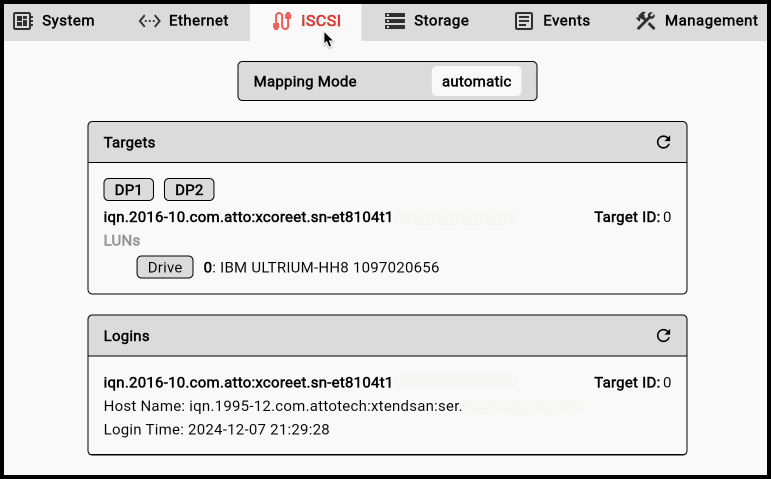Click the DP2 port button
This screenshot has width=771, height=479.
tap(189, 190)
